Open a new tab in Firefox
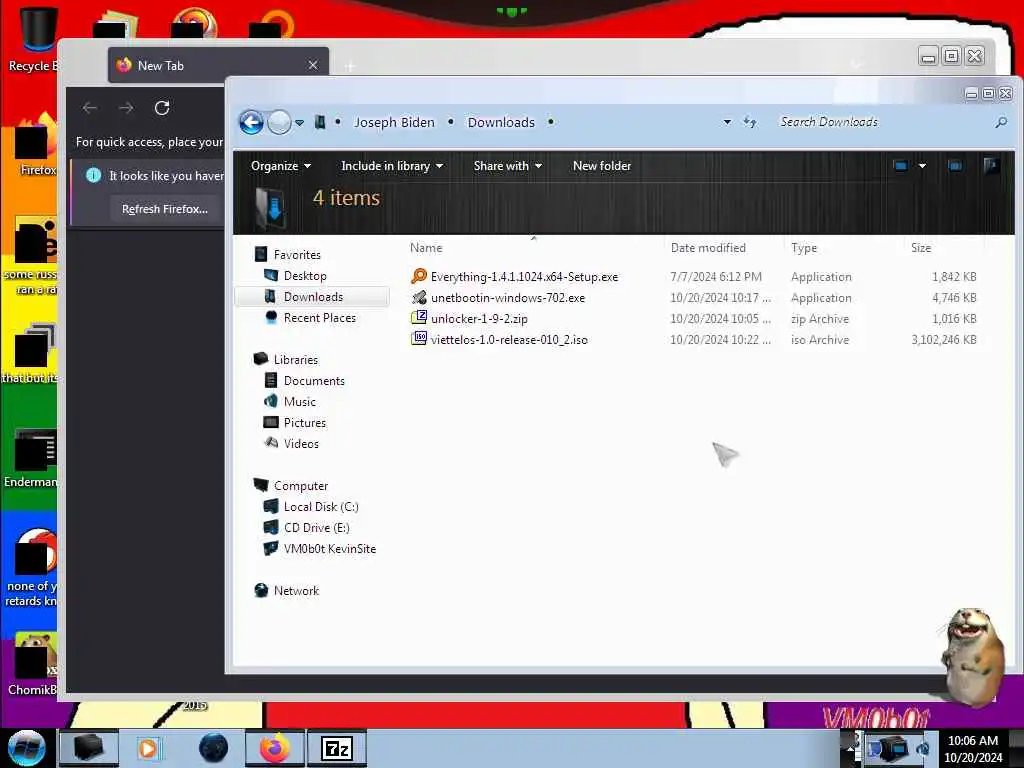This screenshot has height=768, width=1024. [x=349, y=66]
